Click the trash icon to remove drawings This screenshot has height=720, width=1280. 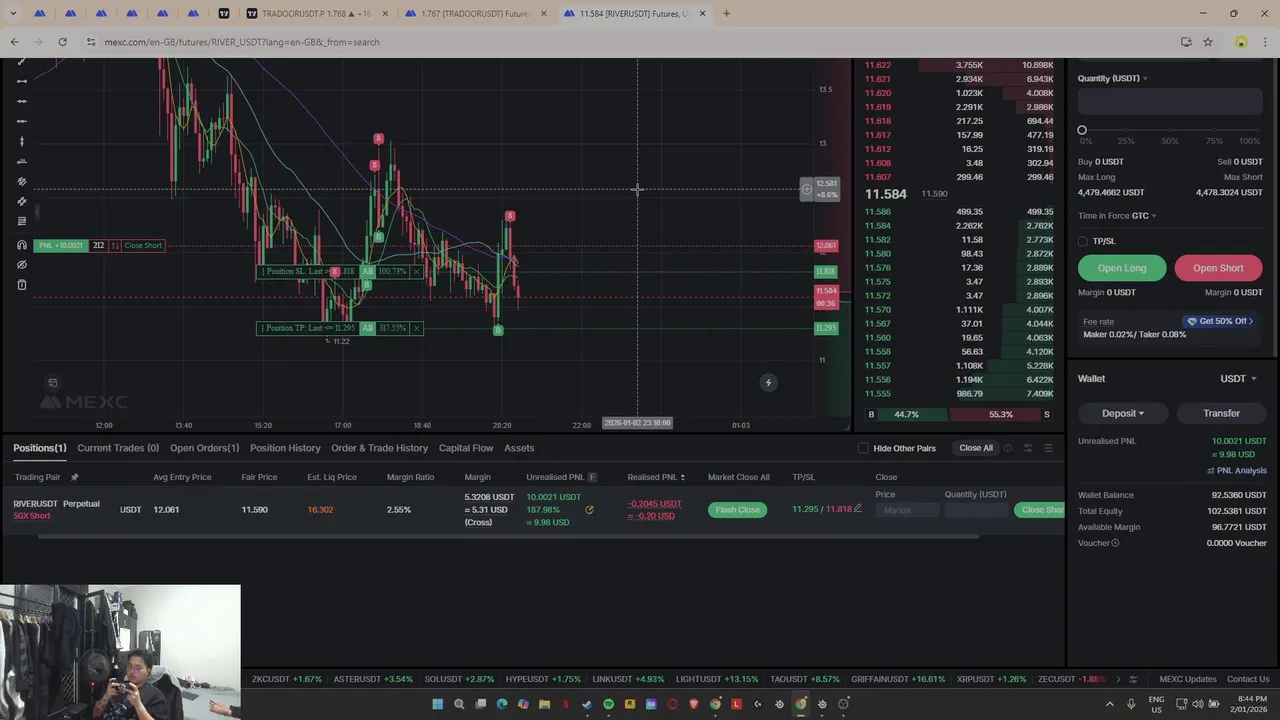22,285
